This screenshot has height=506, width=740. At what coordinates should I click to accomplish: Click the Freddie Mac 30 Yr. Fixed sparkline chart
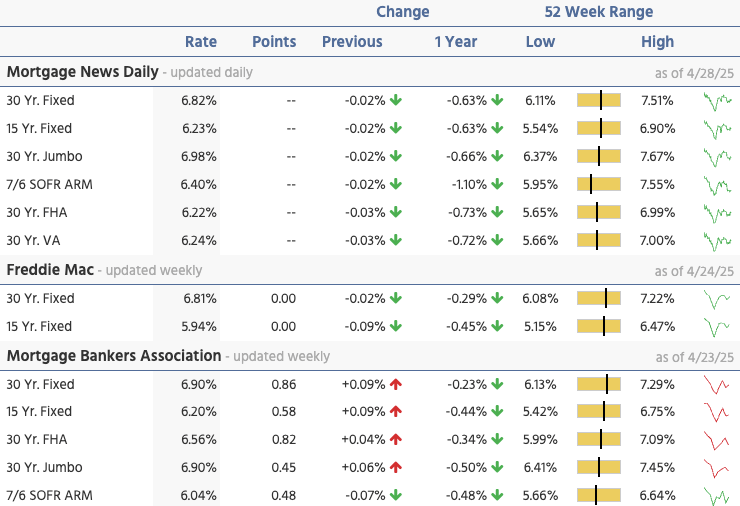pyautogui.click(x=717, y=298)
